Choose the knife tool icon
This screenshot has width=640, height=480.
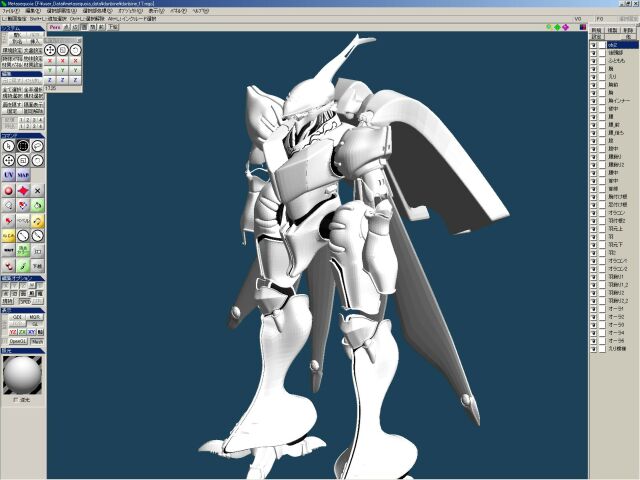[x=23, y=236]
